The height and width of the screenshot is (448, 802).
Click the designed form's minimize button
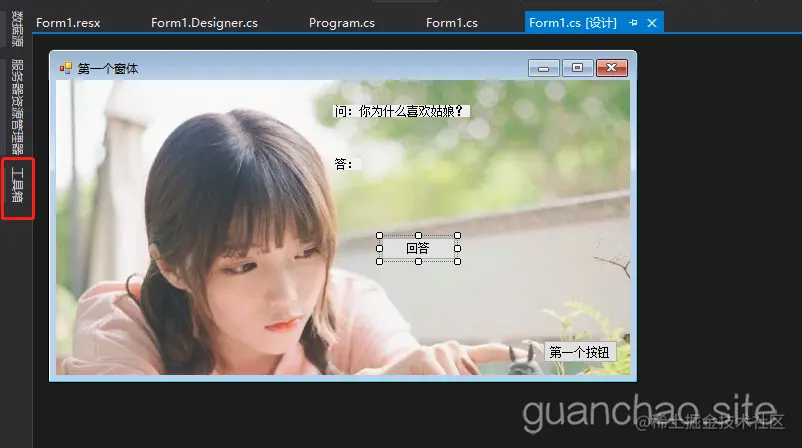point(543,68)
